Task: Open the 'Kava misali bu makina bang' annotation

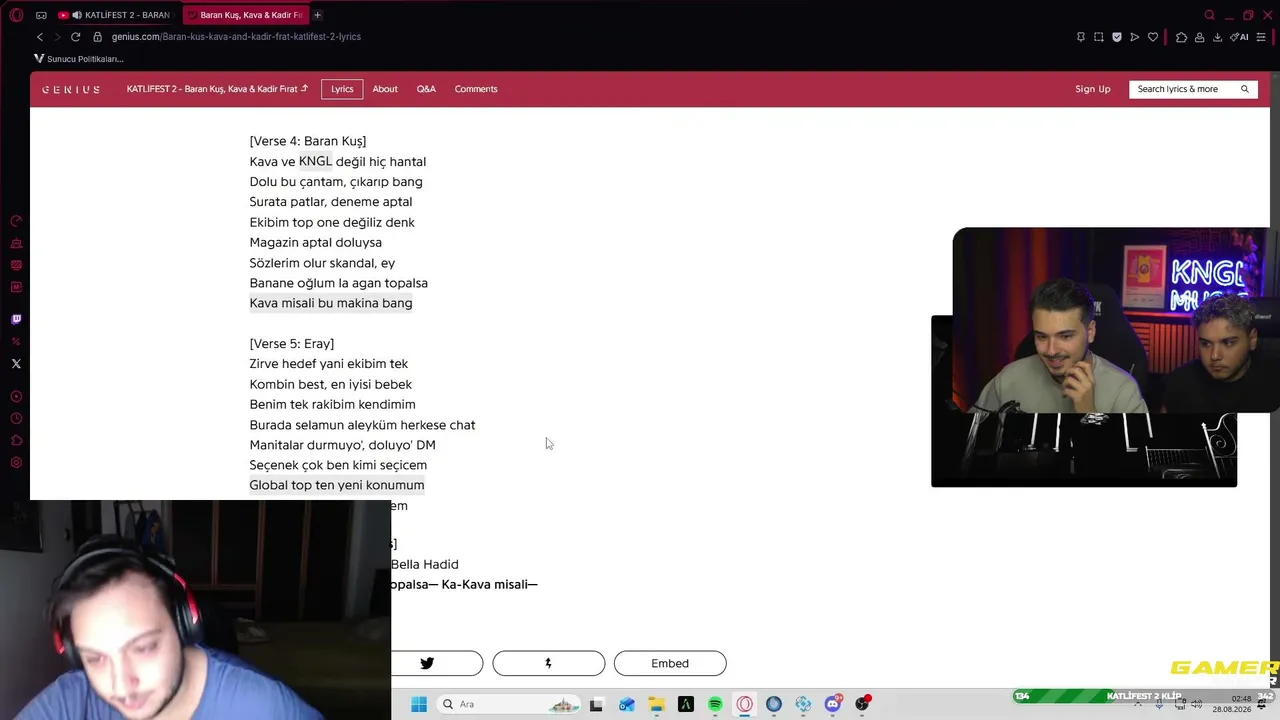Action: [331, 303]
